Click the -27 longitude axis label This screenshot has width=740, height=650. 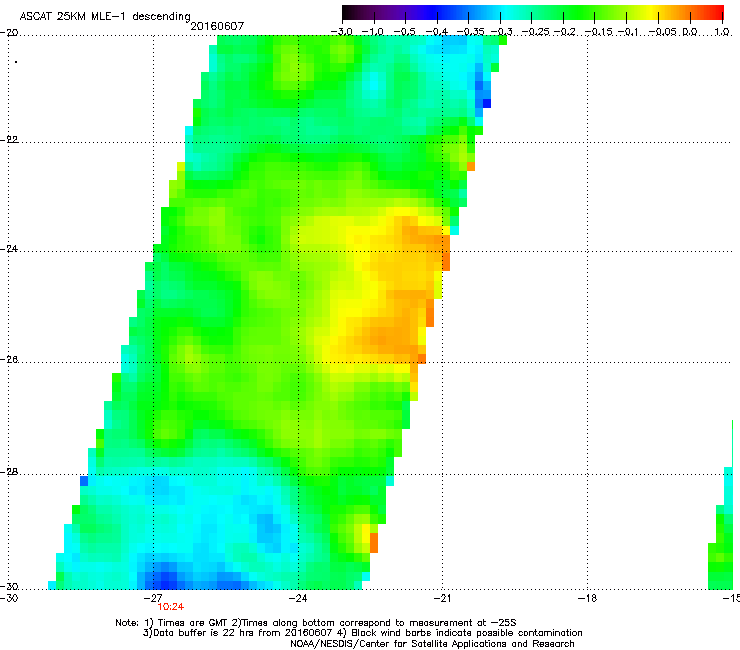point(153,598)
